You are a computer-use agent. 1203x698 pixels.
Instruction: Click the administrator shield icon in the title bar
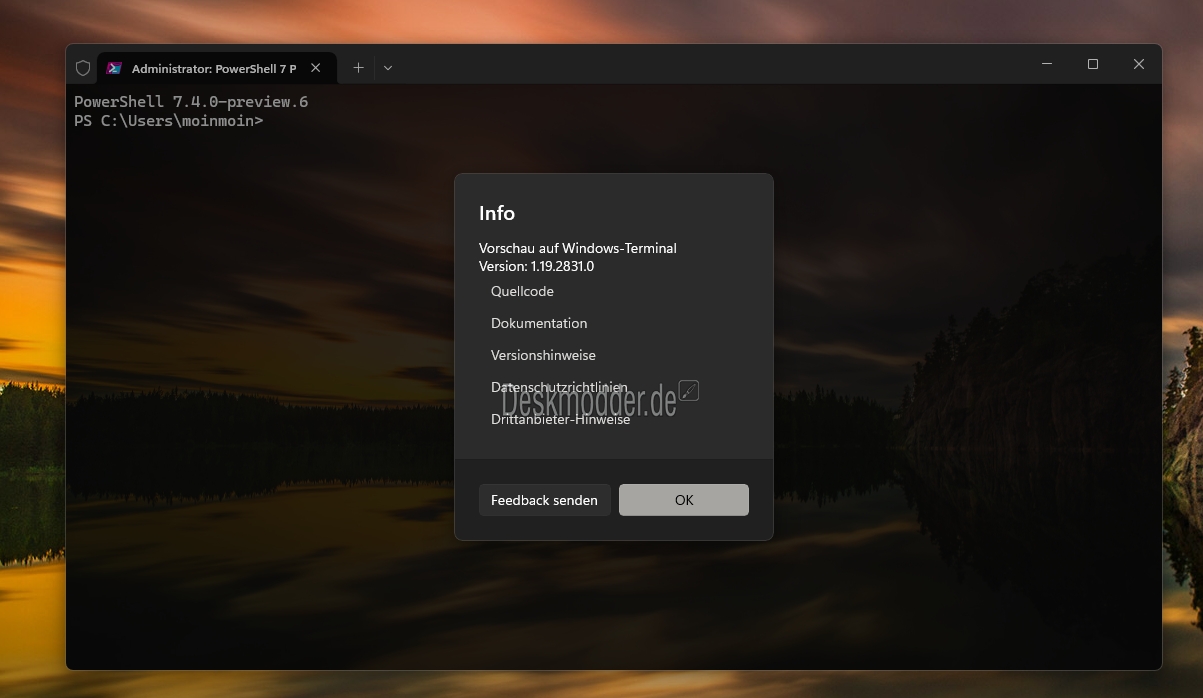coord(83,68)
